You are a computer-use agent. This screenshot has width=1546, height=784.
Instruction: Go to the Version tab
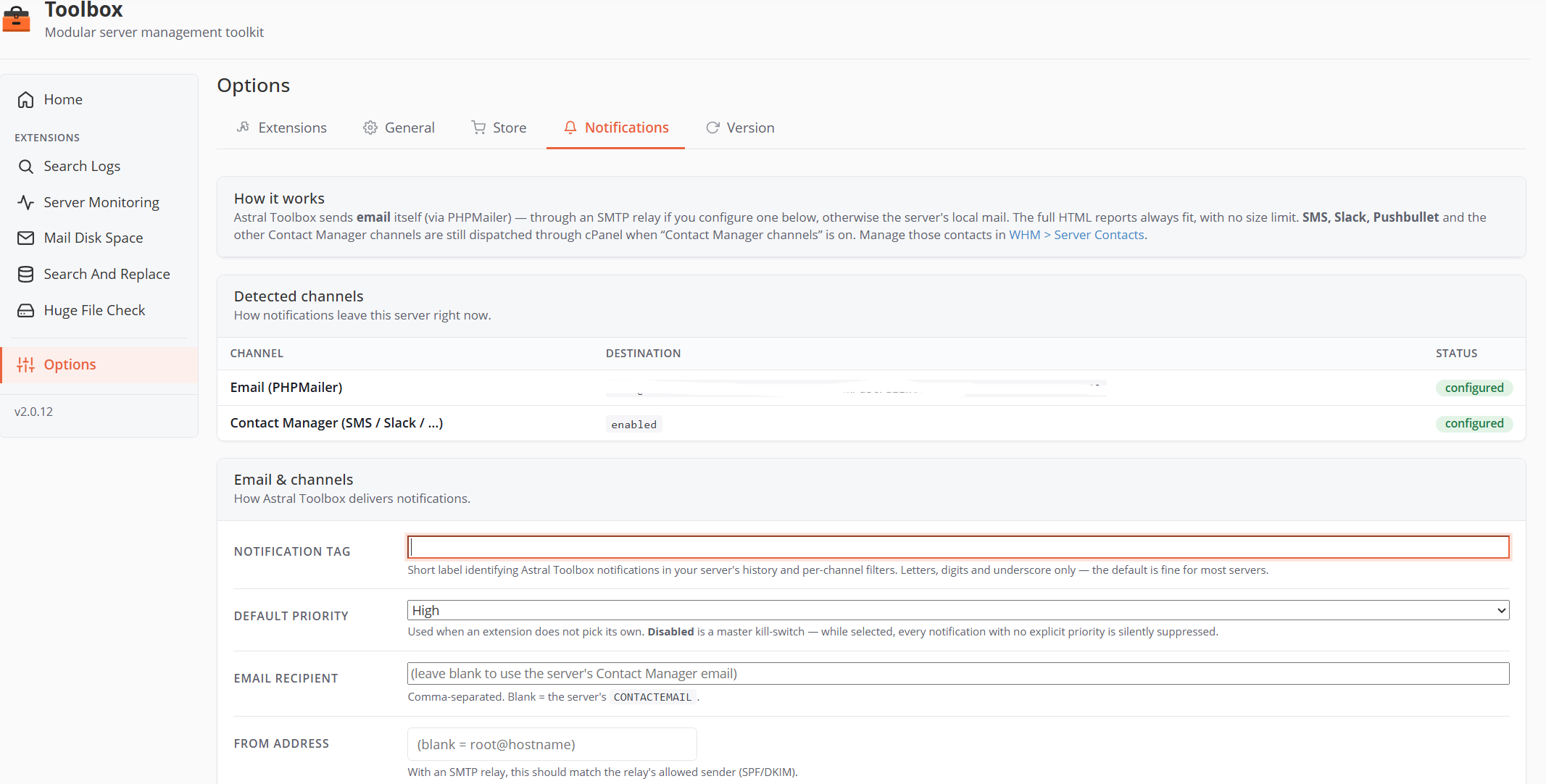click(x=740, y=128)
